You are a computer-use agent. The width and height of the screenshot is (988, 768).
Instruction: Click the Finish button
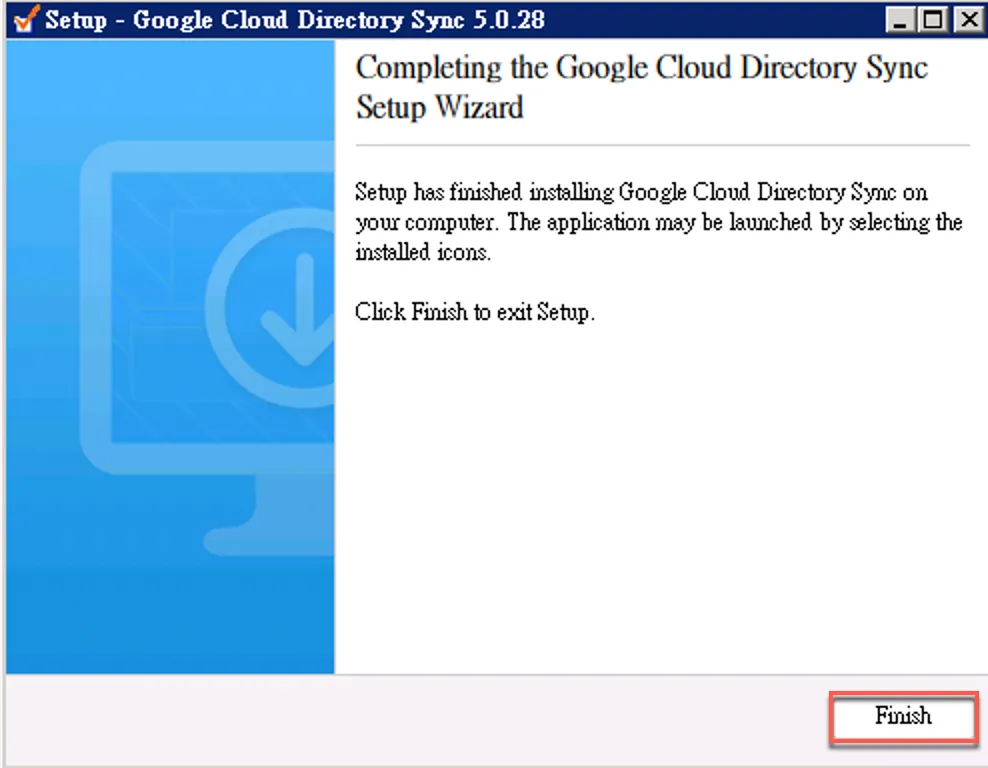click(903, 716)
